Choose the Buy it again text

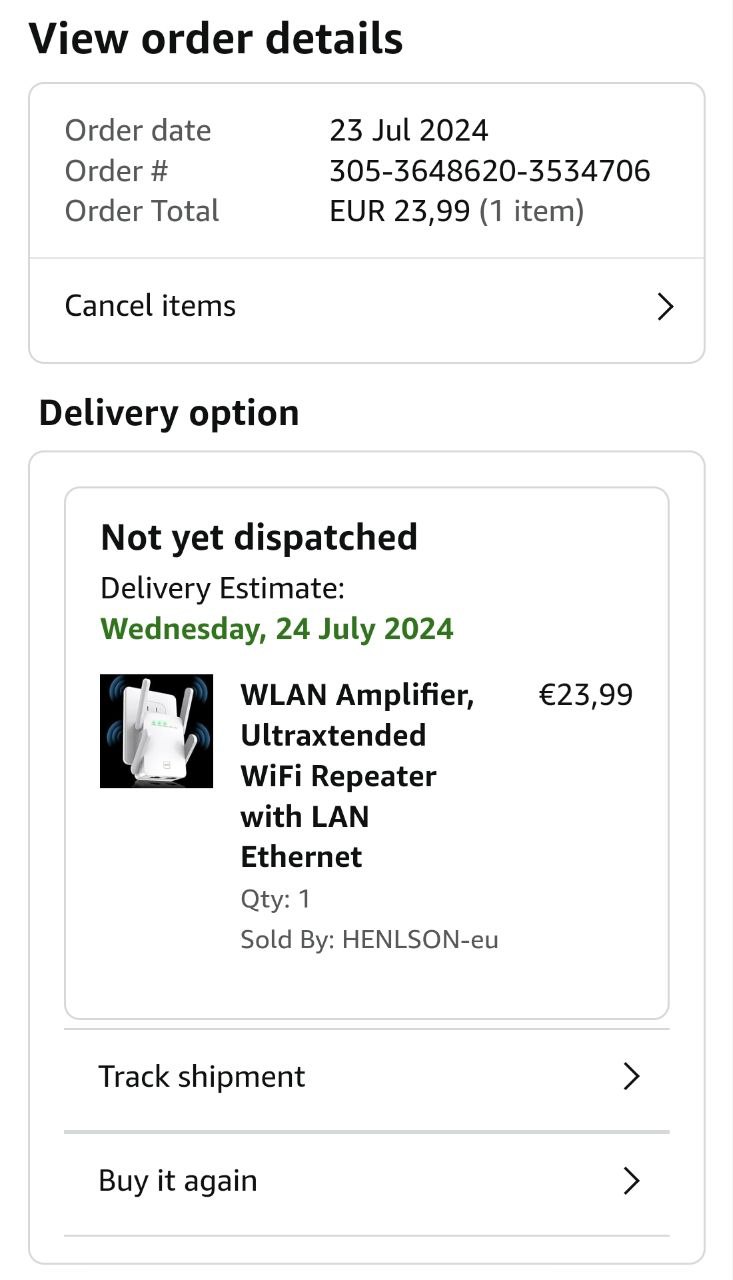coord(177,1181)
